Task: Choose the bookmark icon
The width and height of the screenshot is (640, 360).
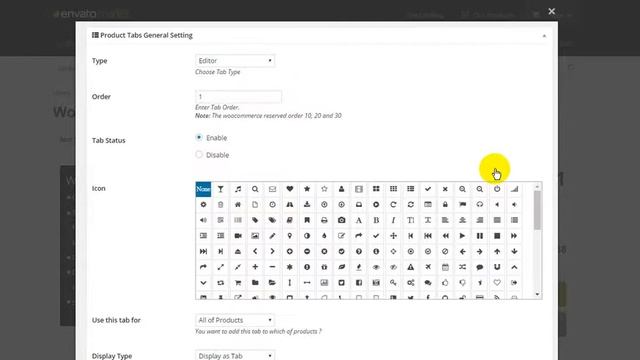Action: 307,220
